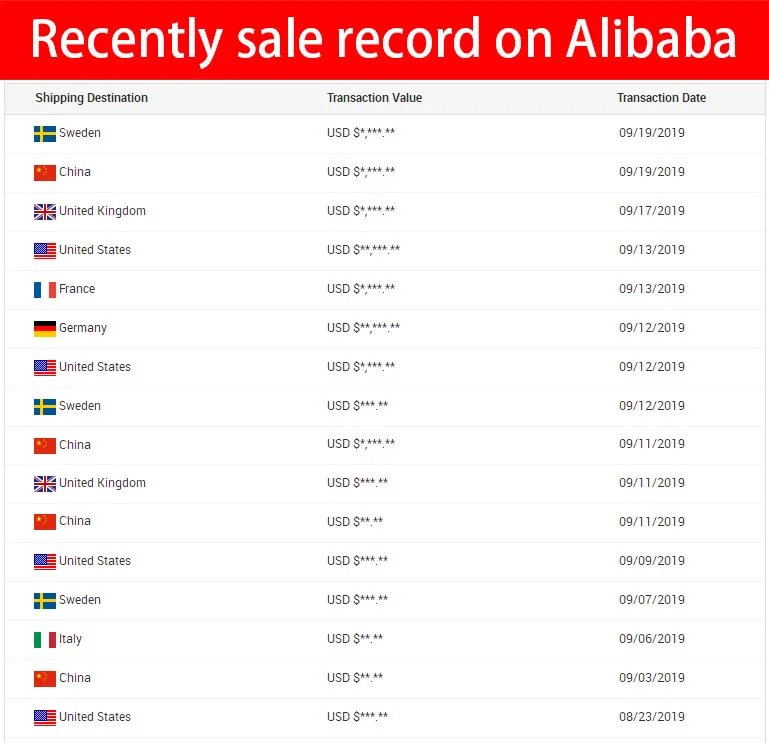Click the Transaction Date column header
Viewport: 769px width, 743px height.
(x=661, y=98)
